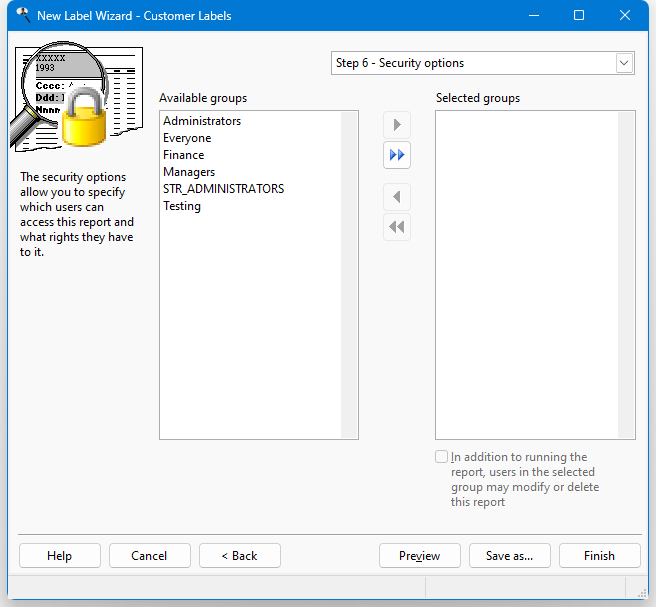Pick Managers in Available groups list
The image size is (656, 607).
[189, 172]
